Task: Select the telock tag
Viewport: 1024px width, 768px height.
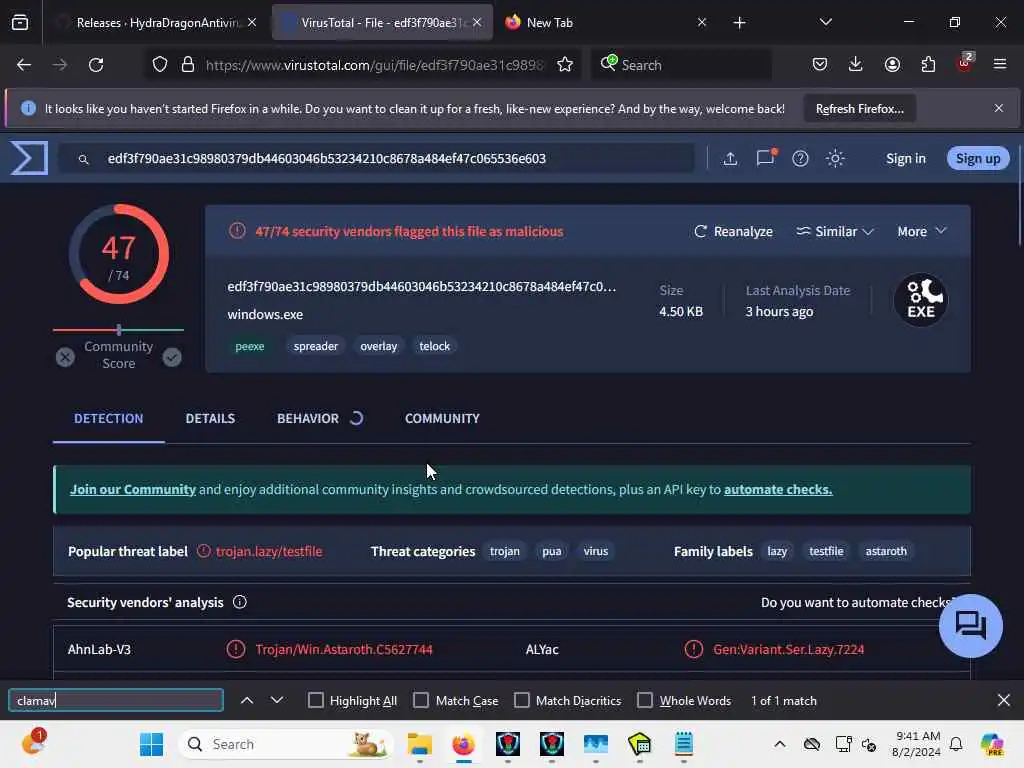Action: (434, 346)
